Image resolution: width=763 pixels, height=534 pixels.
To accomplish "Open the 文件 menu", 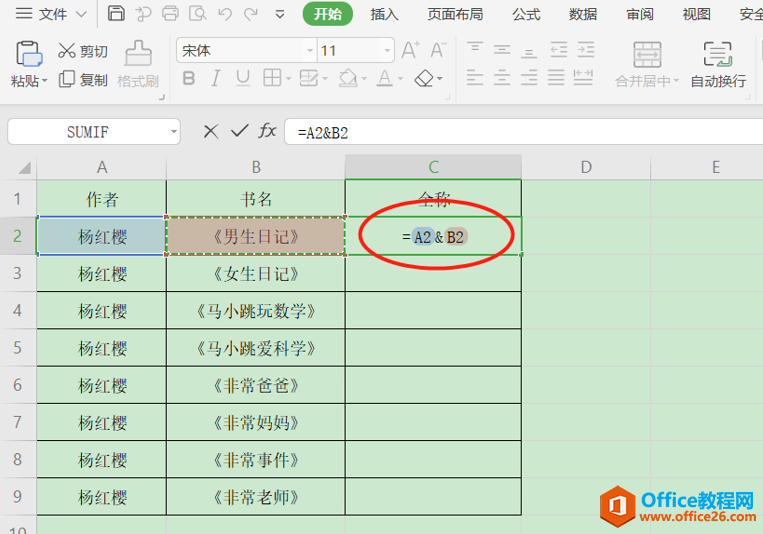I will coord(52,14).
